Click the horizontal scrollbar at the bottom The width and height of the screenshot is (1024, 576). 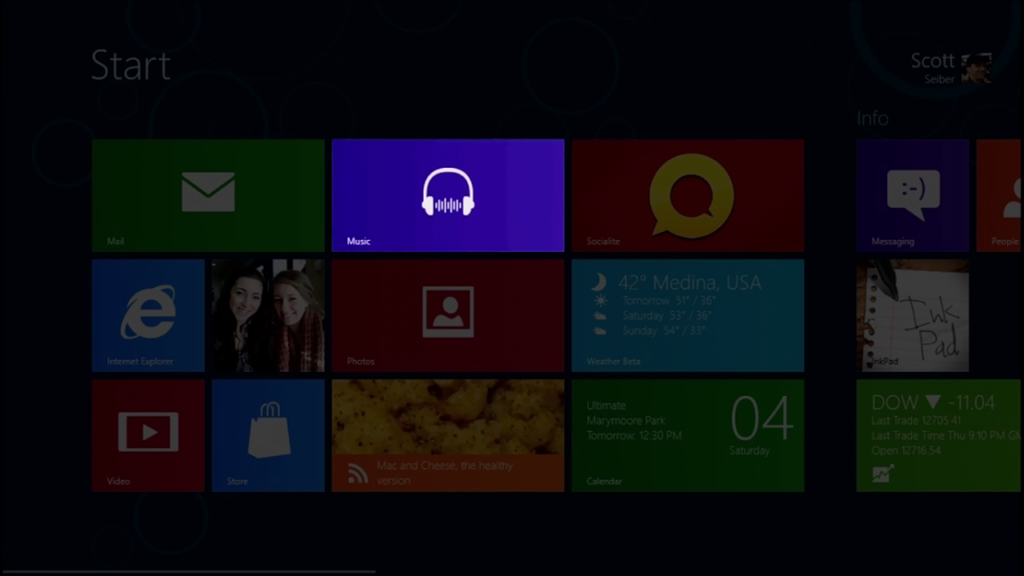coord(188,572)
